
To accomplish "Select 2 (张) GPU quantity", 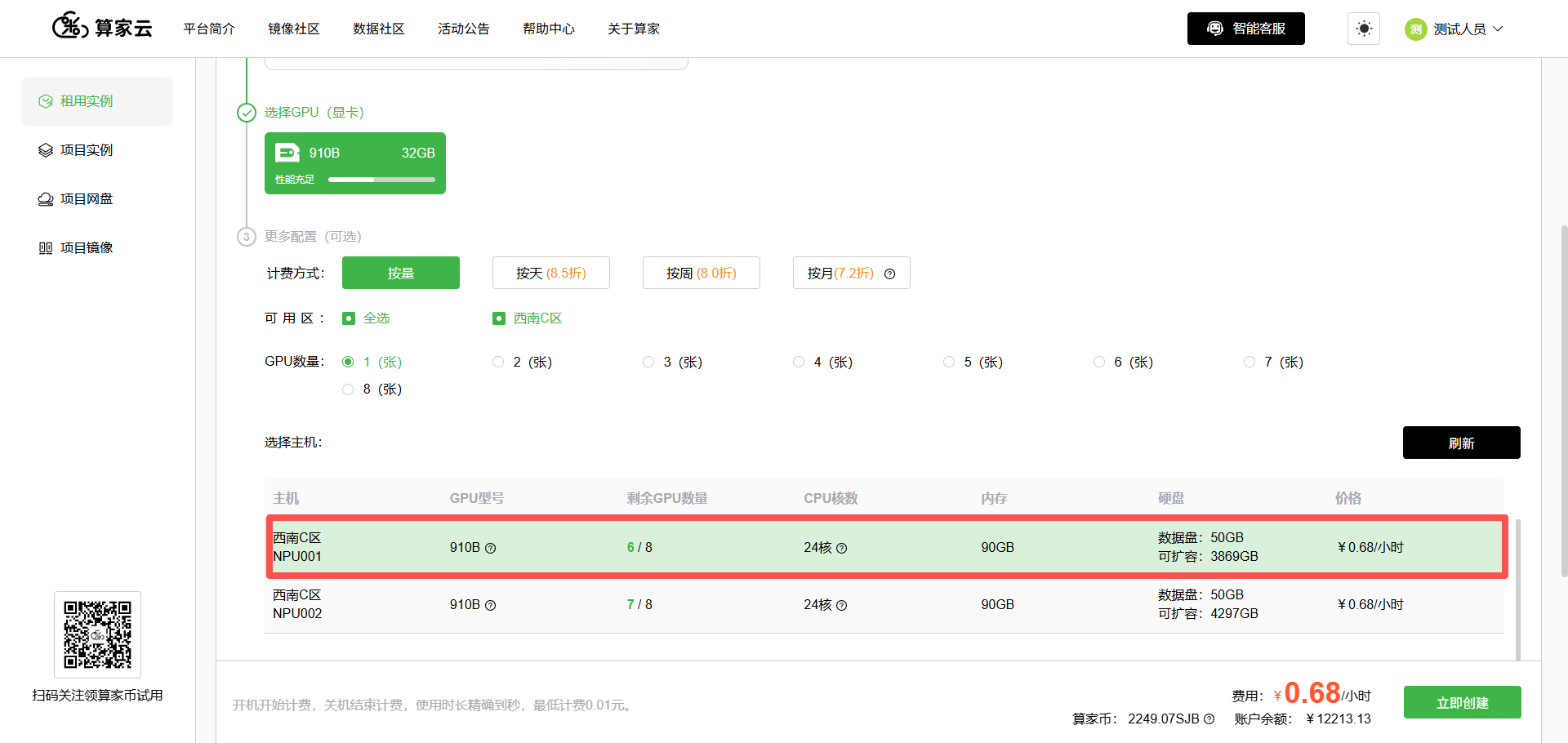I will [x=498, y=362].
